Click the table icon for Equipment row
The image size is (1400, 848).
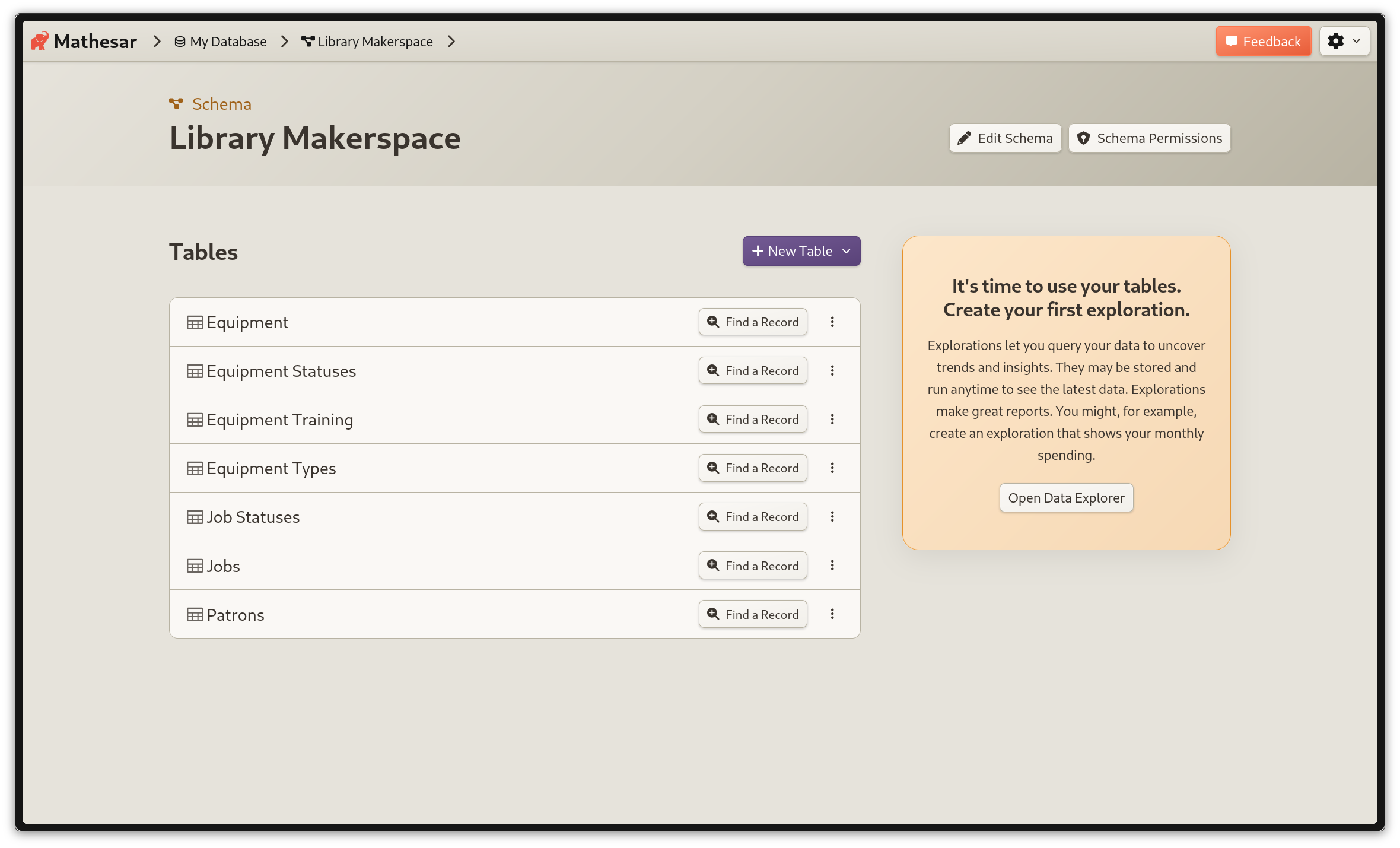pyautogui.click(x=195, y=322)
